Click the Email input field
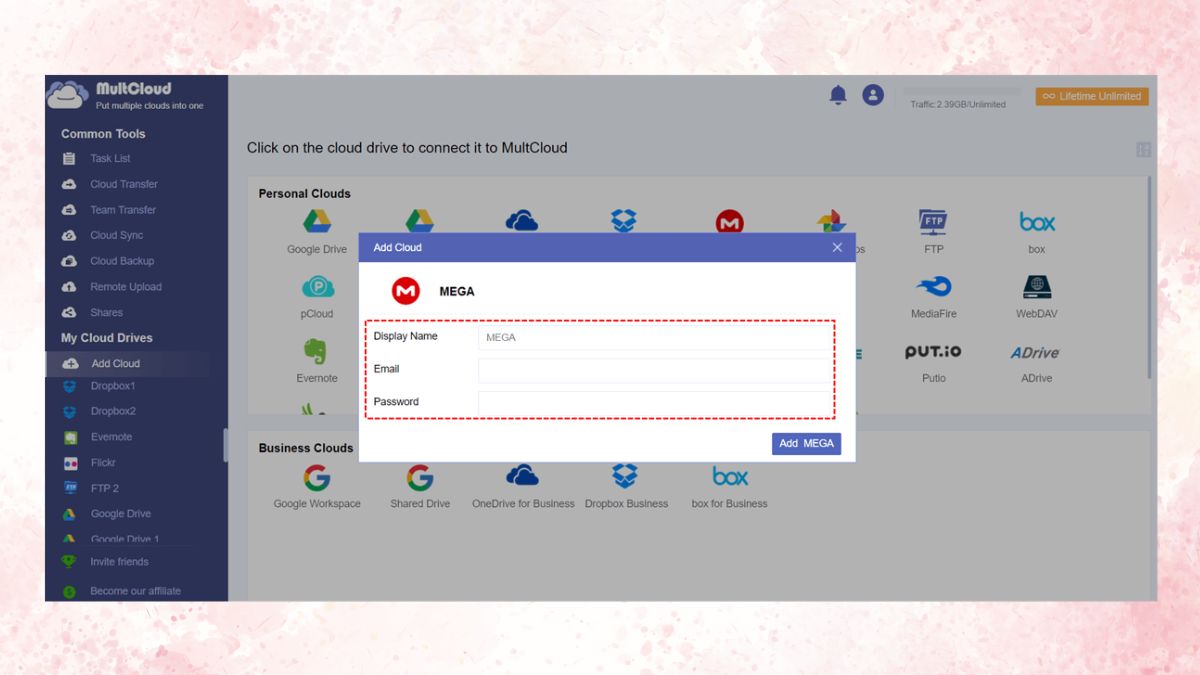Screen dimensions: 1200x675 (654, 370)
